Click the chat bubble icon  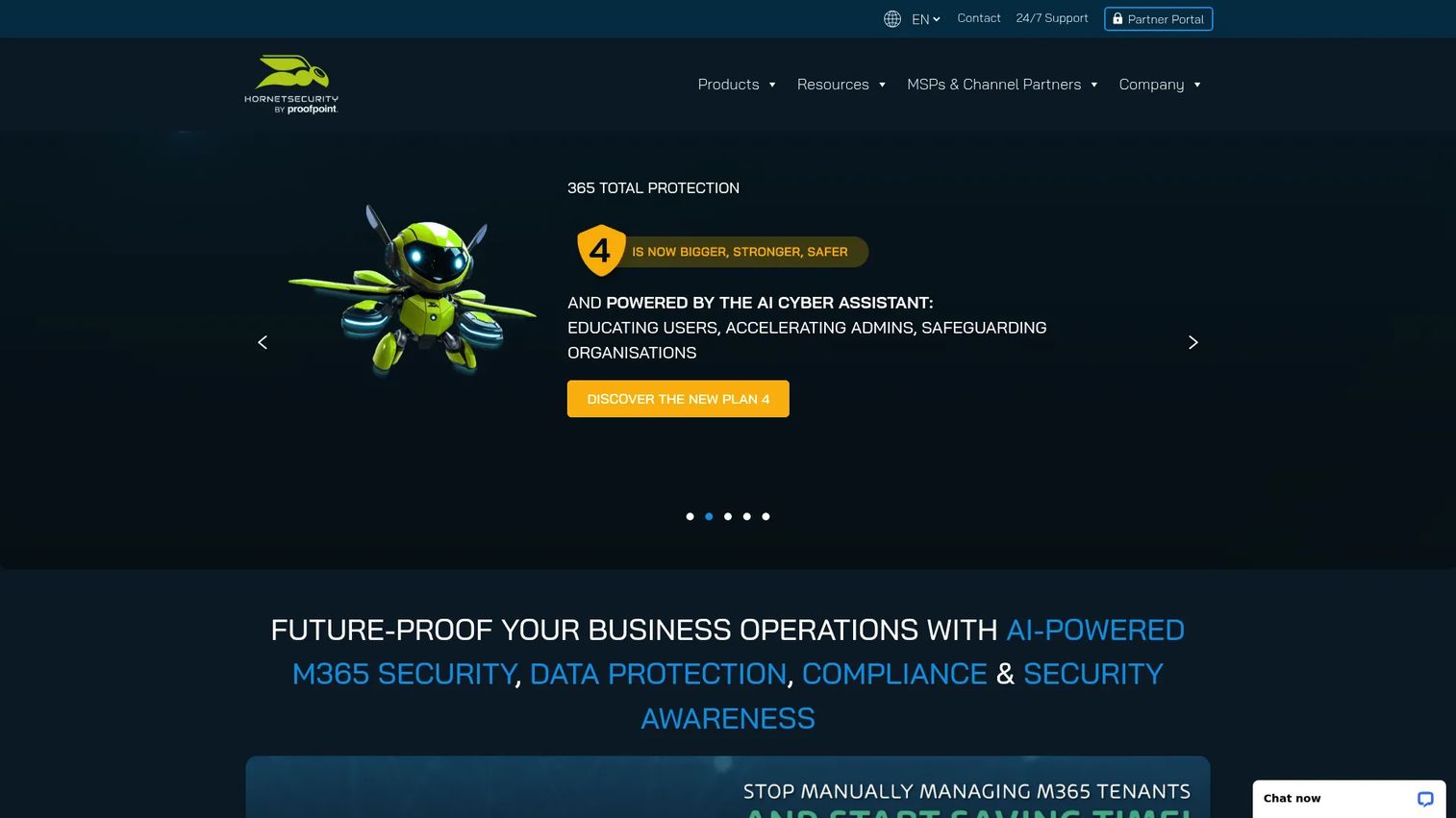pos(1425,799)
